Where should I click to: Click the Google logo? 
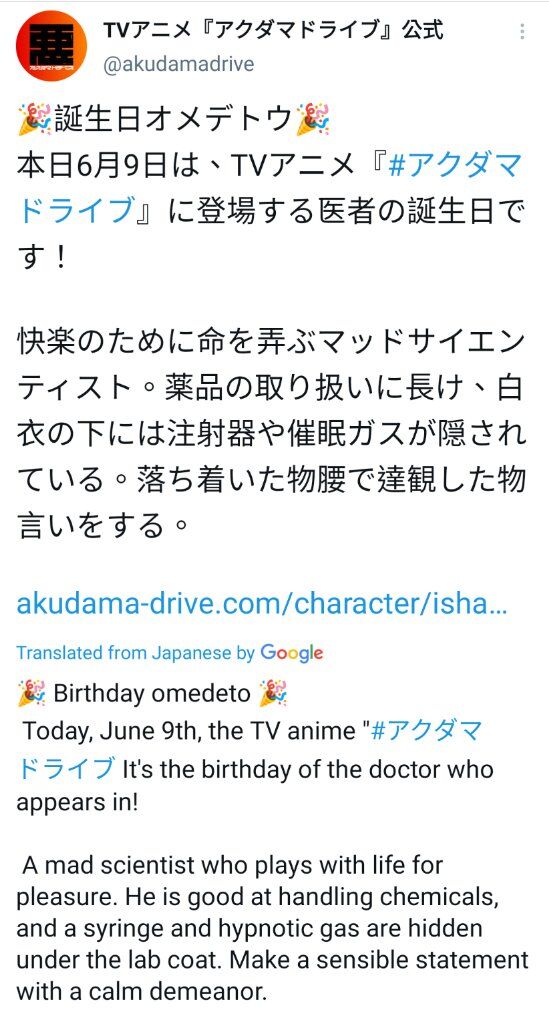(x=292, y=652)
